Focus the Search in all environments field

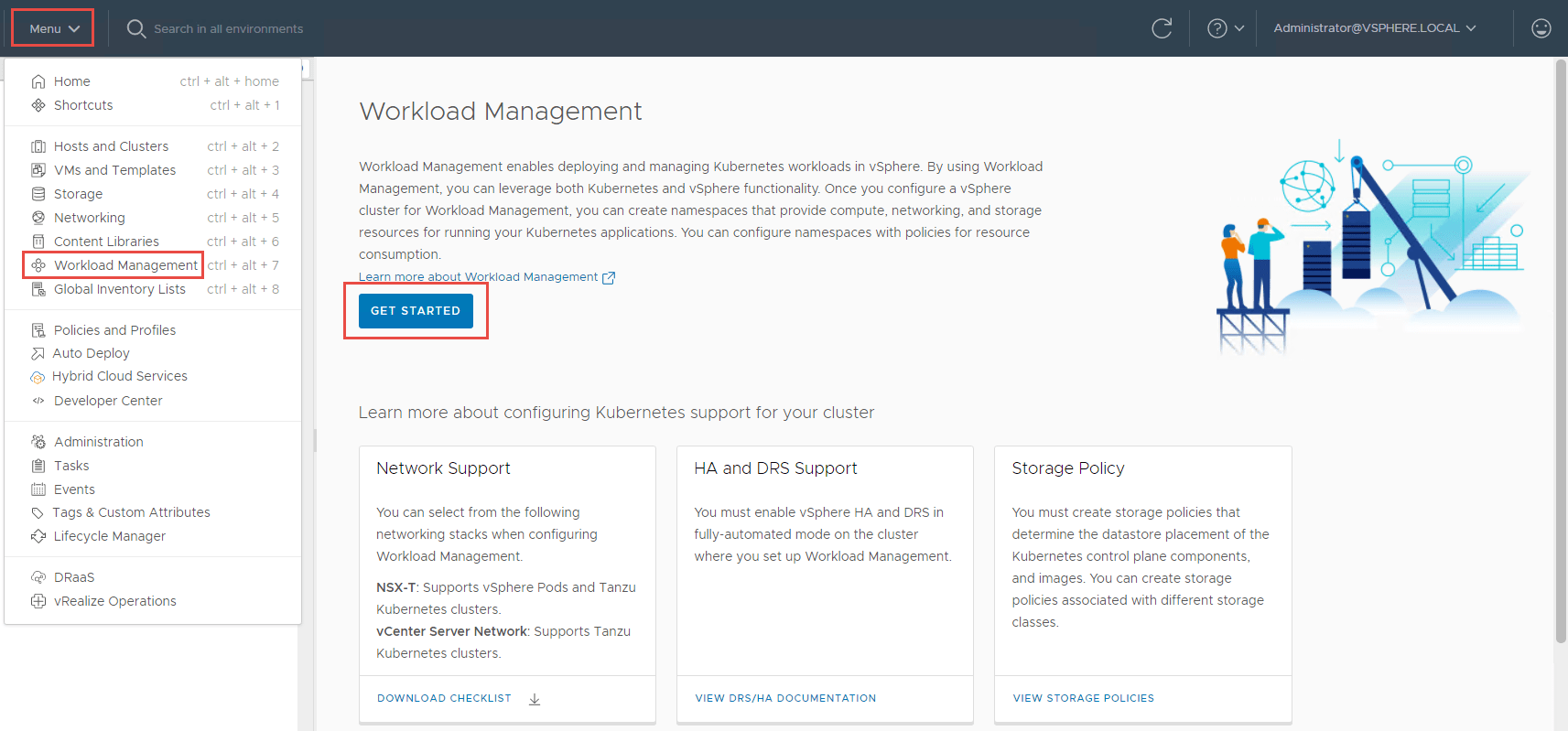(228, 28)
